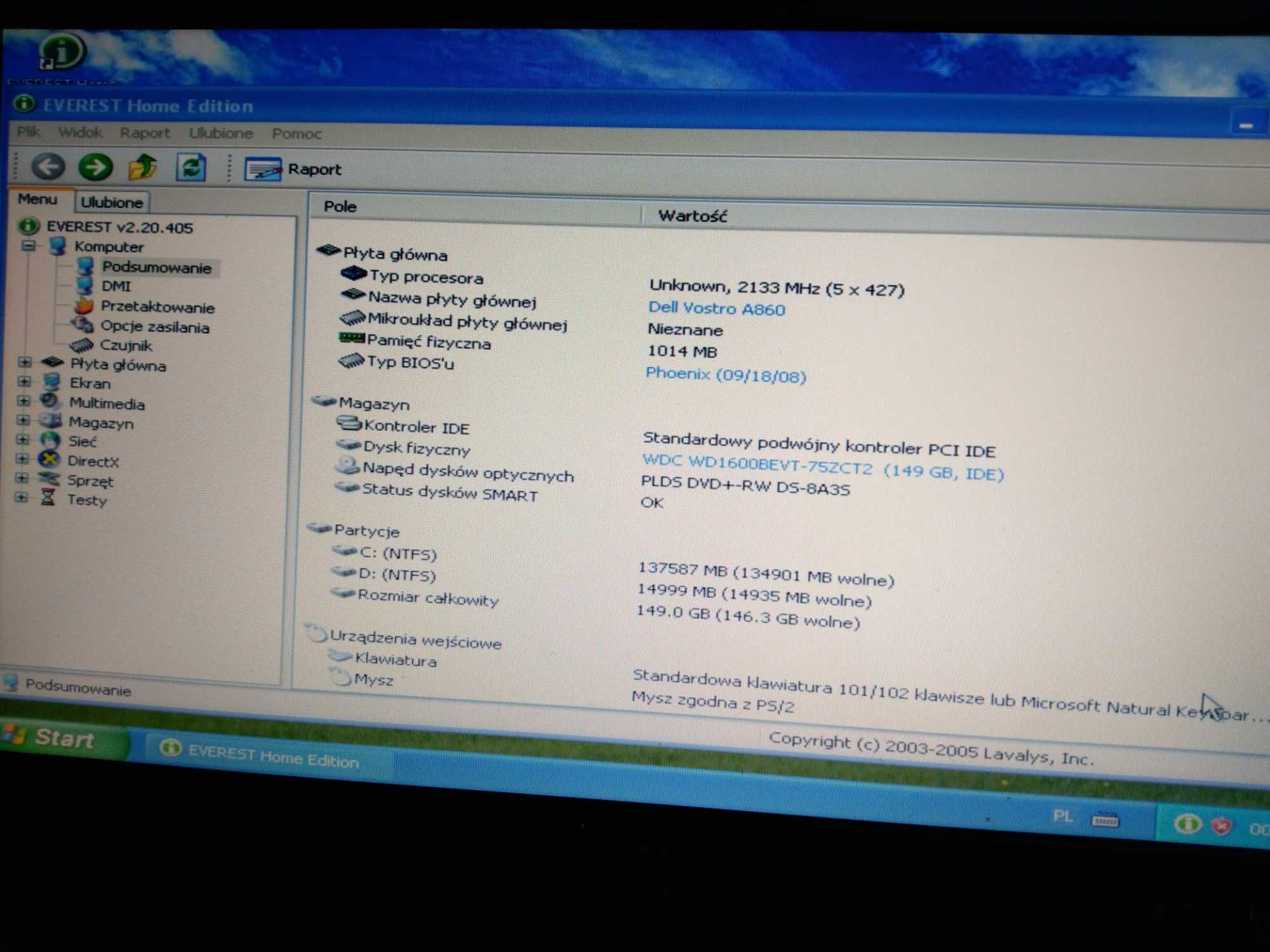Select the Rozmiar całkowity row
Screen dimensions: 1270x952
(x=428, y=598)
